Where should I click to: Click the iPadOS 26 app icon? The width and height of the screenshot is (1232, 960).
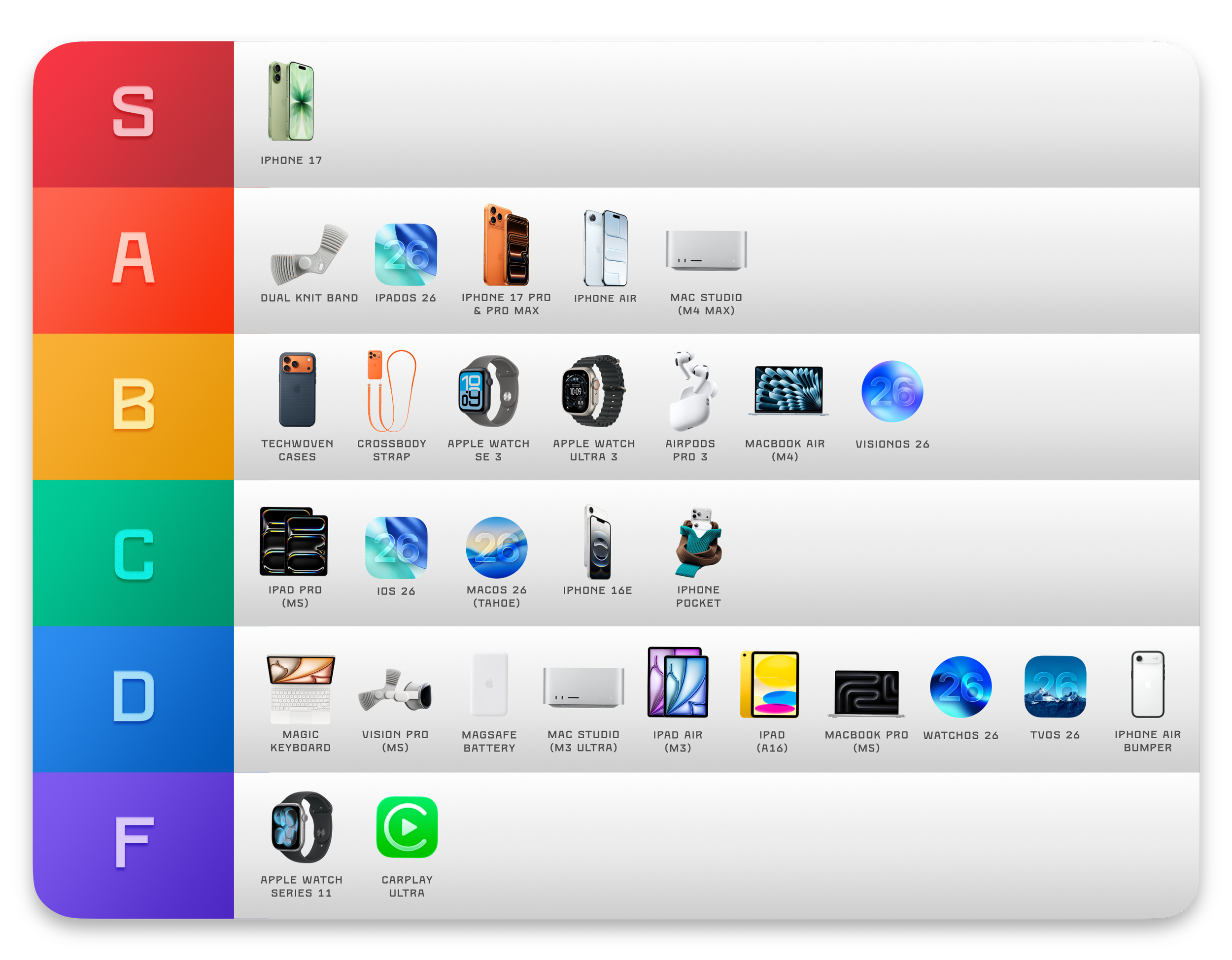[406, 255]
